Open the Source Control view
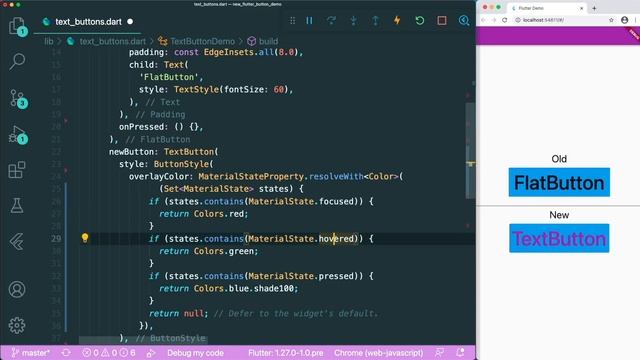Screen dimensions: 640x360 tap(17, 98)
